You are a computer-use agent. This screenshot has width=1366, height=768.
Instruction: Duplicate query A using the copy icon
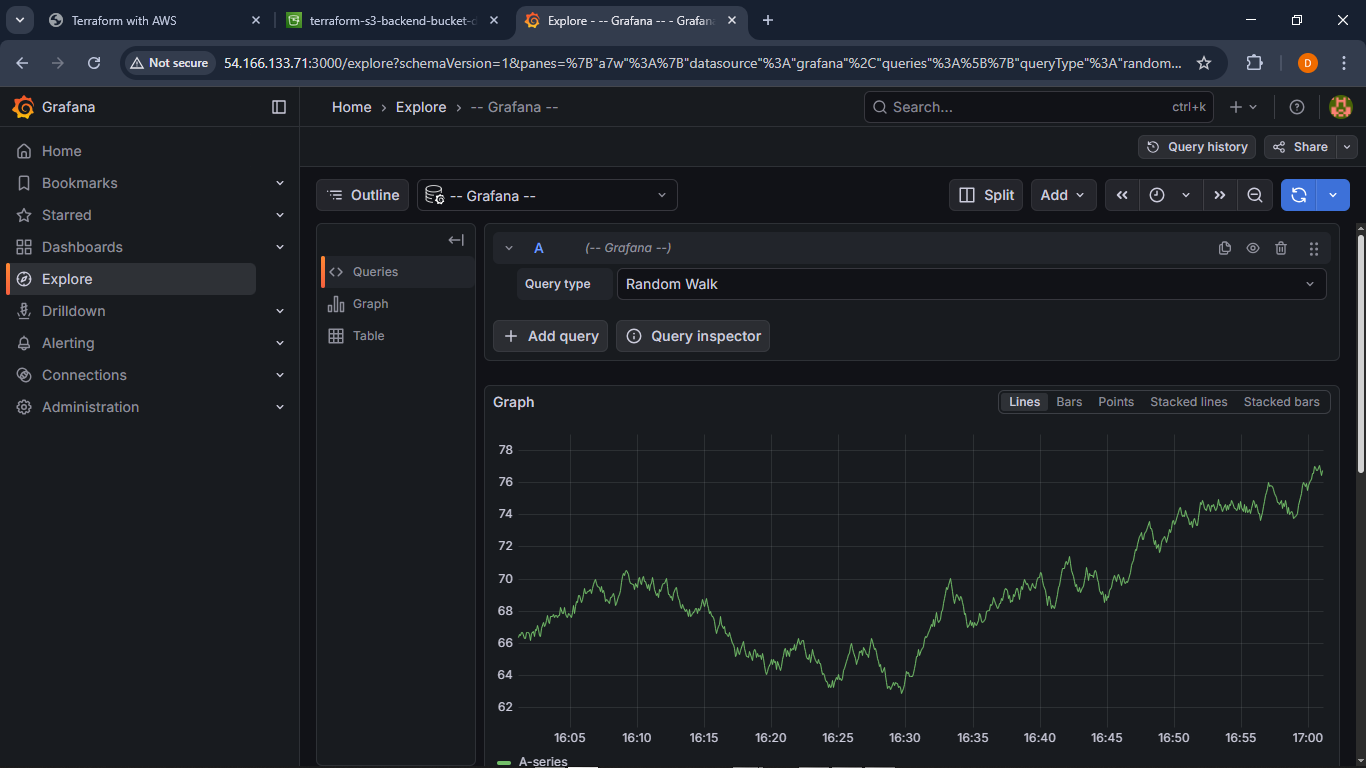click(x=1225, y=249)
